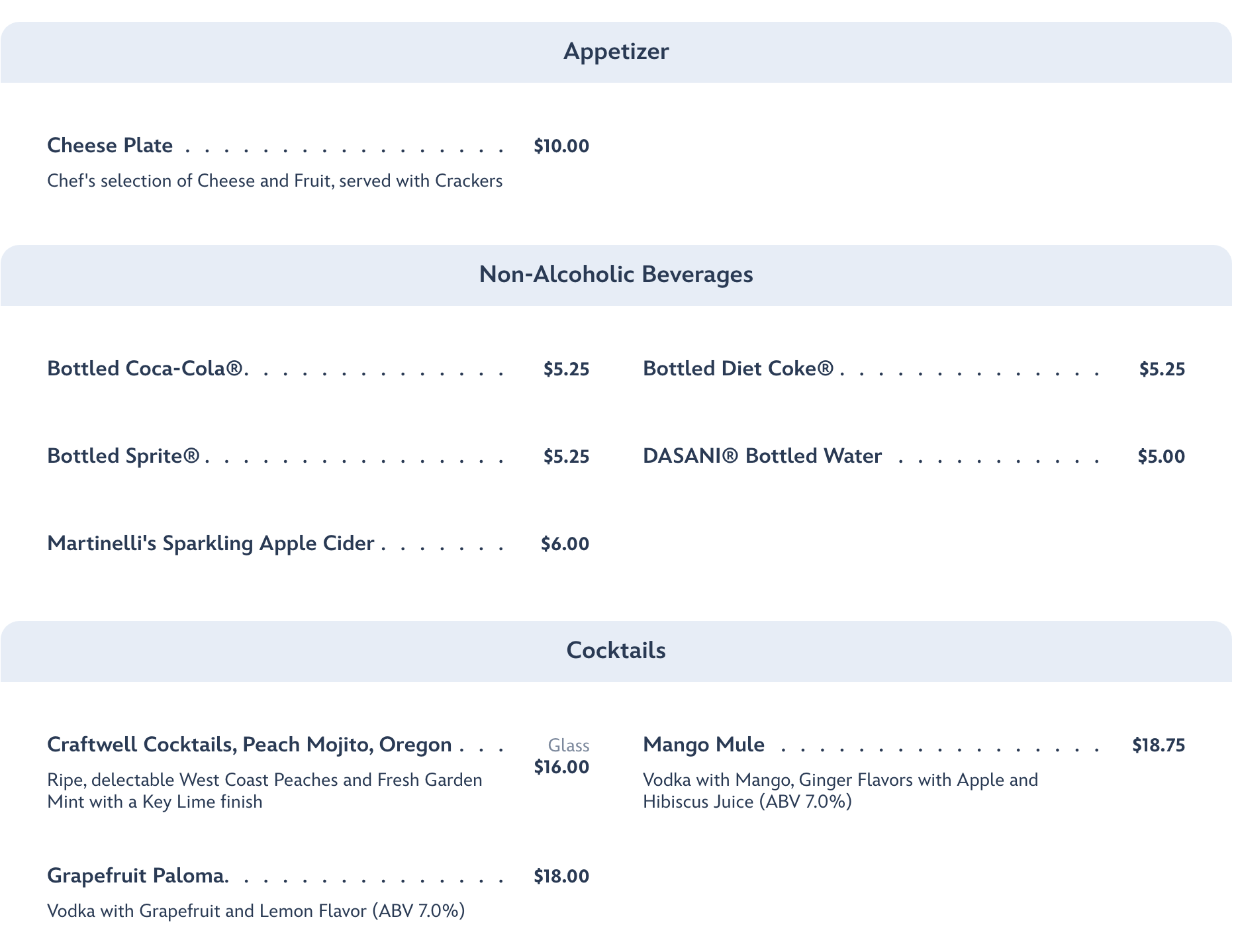1238x952 pixels.
Task: Click the Bottled Sprite item name
Action: pyautogui.click(x=123, y=456)
